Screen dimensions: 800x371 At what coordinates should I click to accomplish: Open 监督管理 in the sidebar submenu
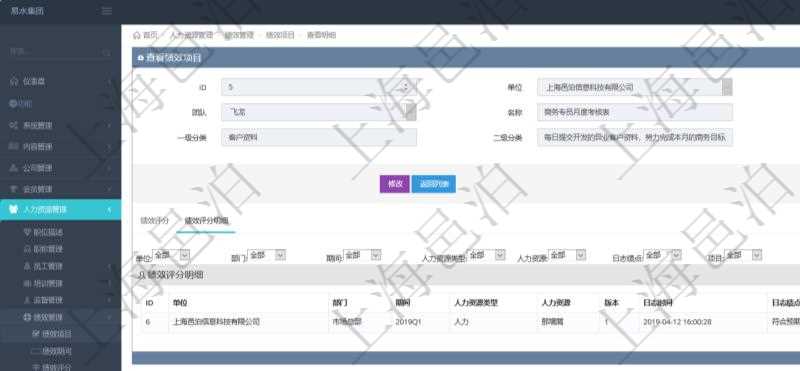click(48, 300)
